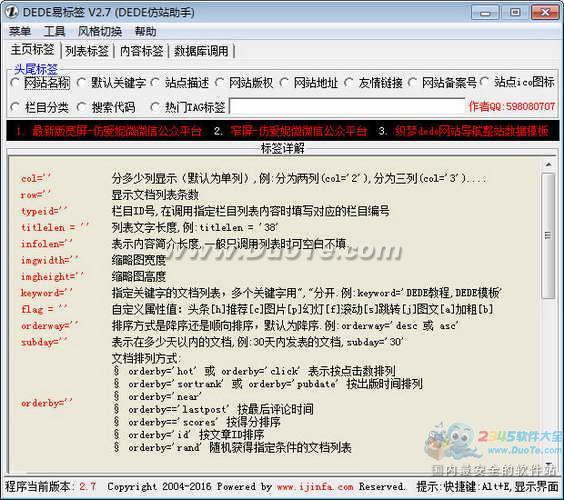Click the row='' attribute text

pos(36,195)
